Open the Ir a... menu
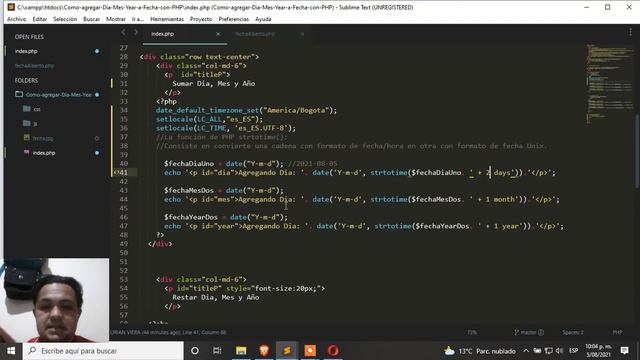The width and height of the screenshot is (640, 360). (x=138, y=19)
